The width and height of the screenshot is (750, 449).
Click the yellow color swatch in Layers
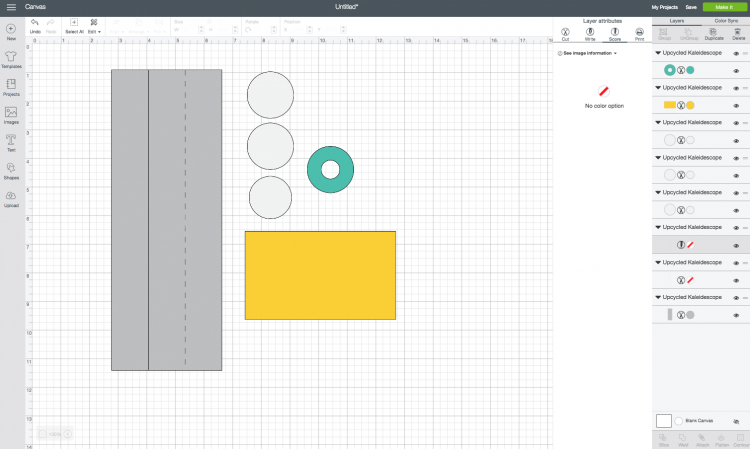690,105
